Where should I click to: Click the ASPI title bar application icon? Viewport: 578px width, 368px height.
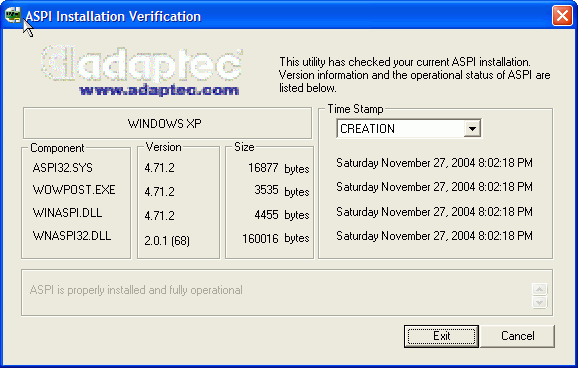click(x=13, y=15)
